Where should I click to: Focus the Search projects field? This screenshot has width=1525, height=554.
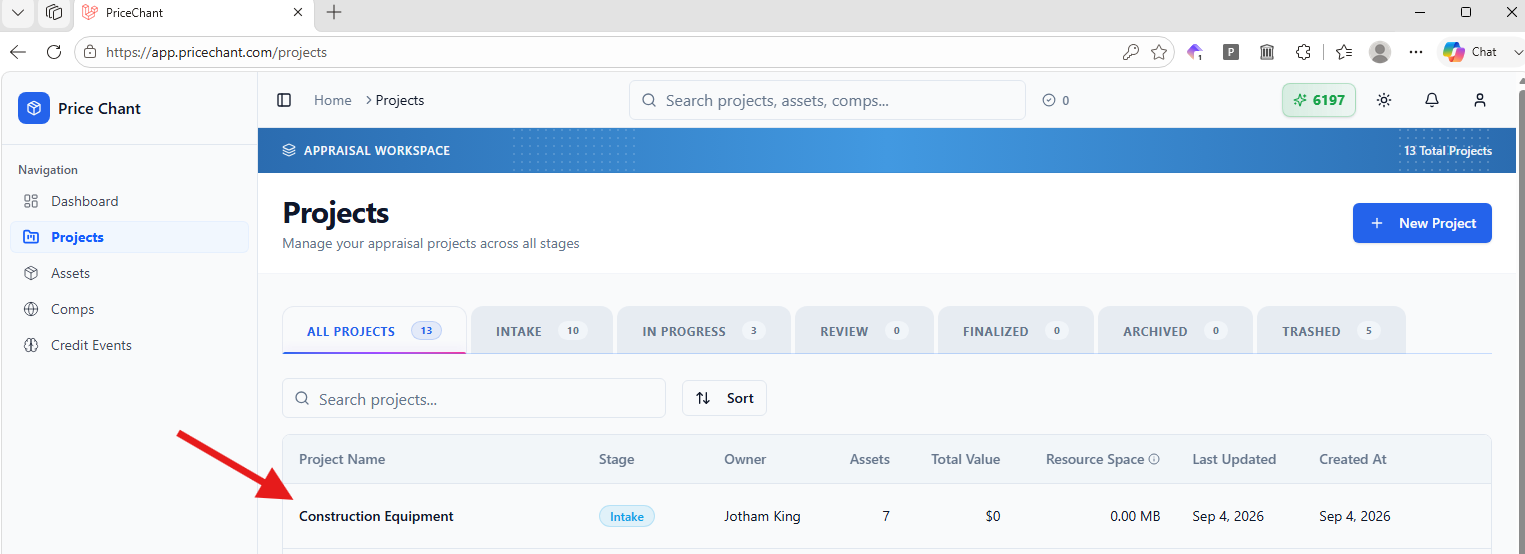(474, 398)
